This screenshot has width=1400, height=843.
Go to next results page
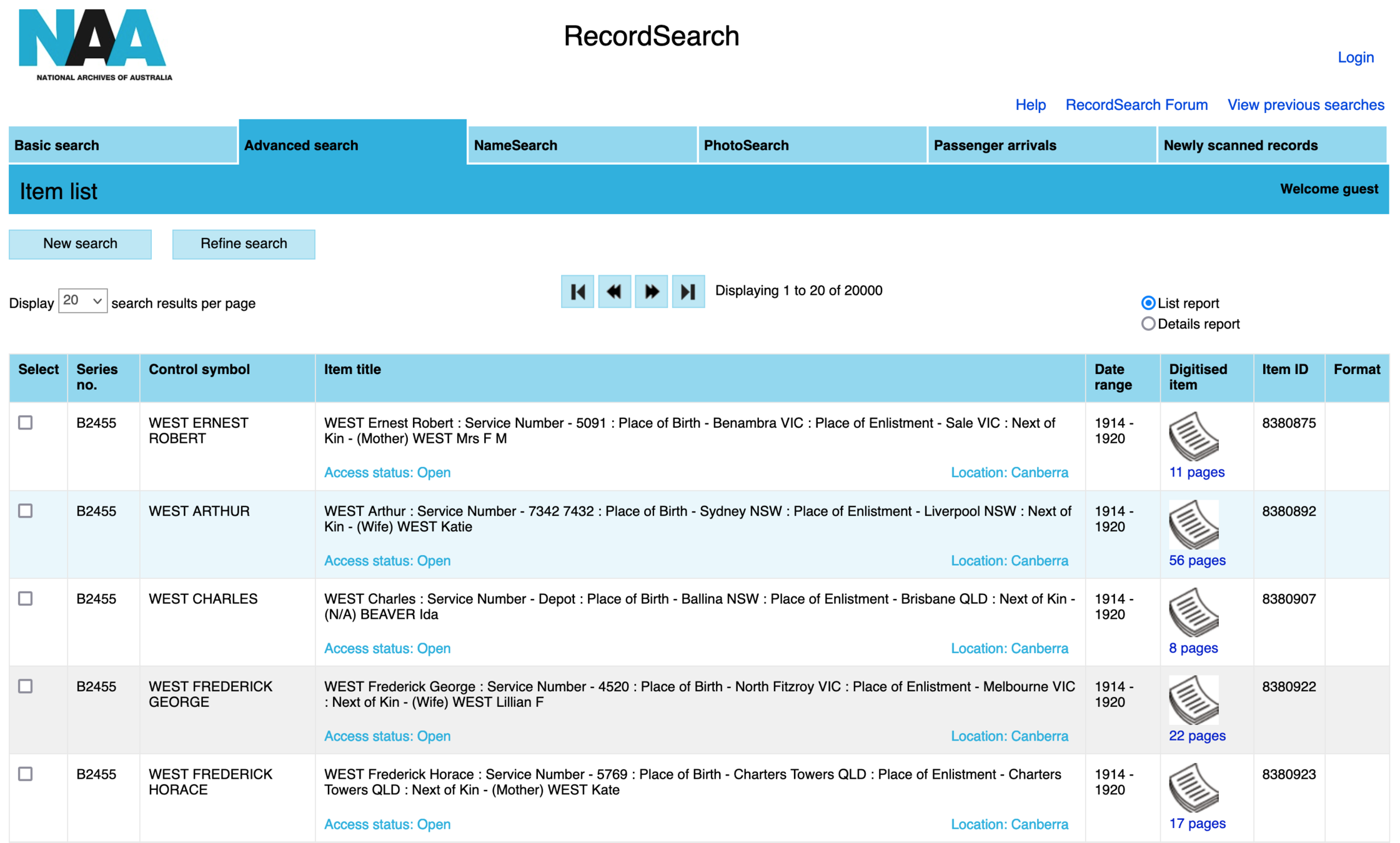(651, 291)
